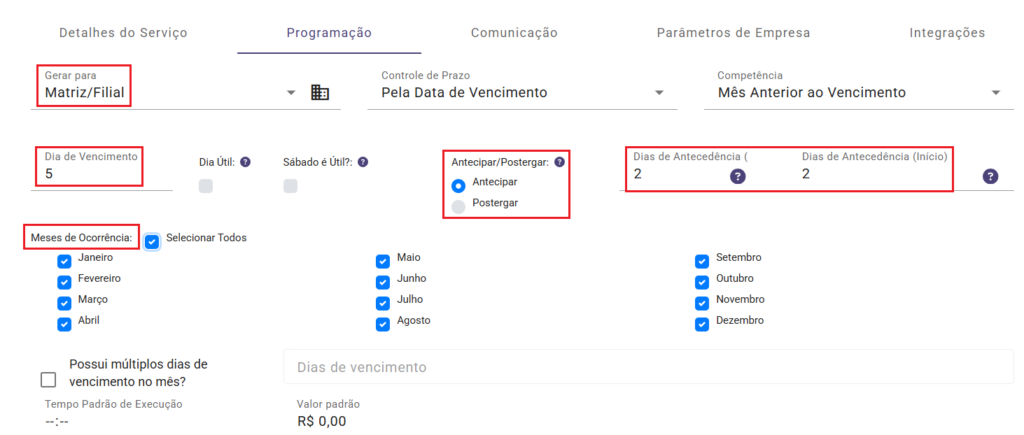The image size is (1024, 435).
Task: Click the Dias de vencimento text field
Action: [x=648, y=367]
